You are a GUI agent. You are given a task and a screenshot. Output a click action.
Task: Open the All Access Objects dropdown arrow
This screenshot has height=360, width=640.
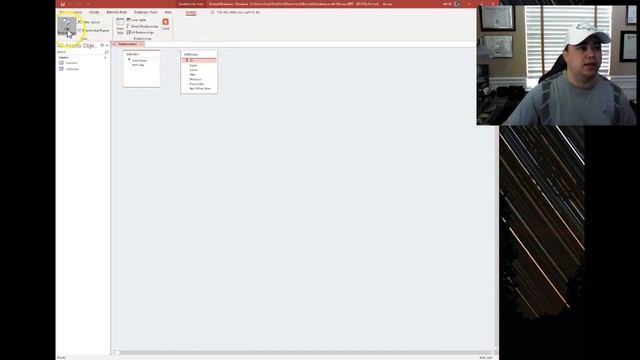click(x=102, y=45)
